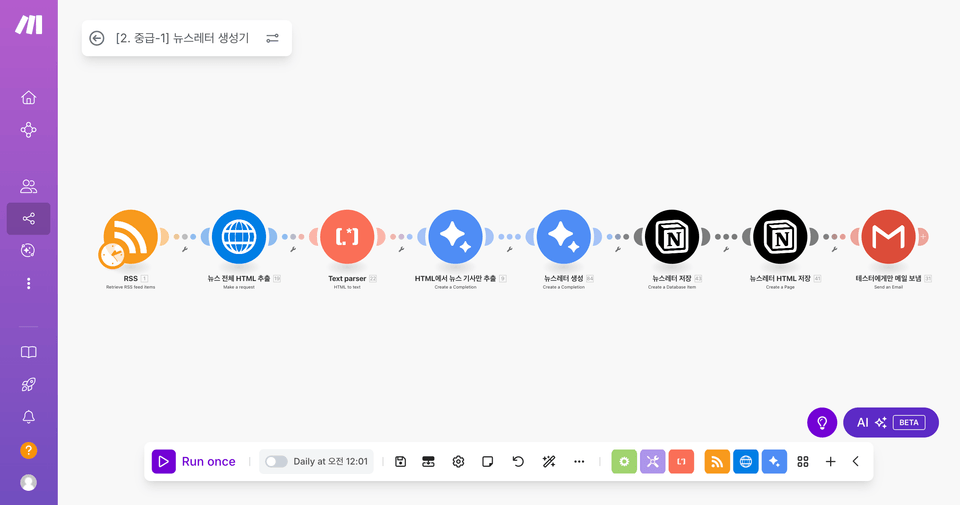This screenshot has height=505, width=960.
Task: Click the 'Create a Page' caption
Action: [780, 287]
